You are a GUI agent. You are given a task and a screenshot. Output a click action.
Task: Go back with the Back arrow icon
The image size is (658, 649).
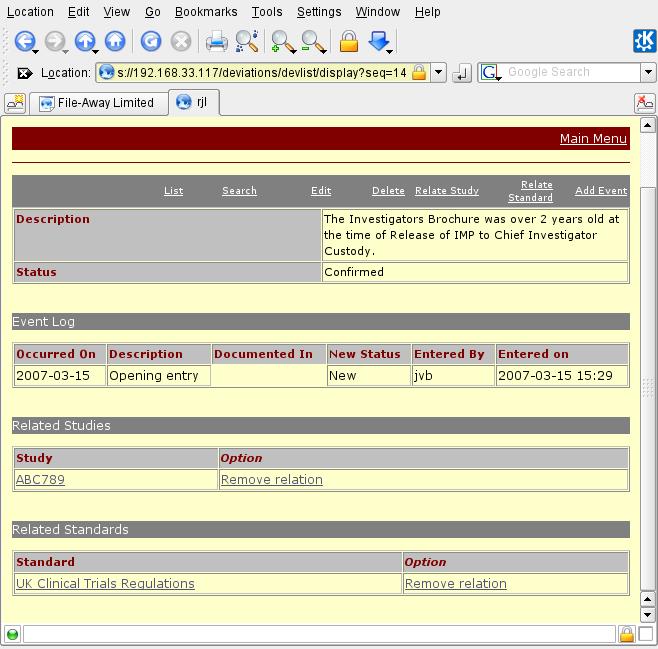click(24, 41)
